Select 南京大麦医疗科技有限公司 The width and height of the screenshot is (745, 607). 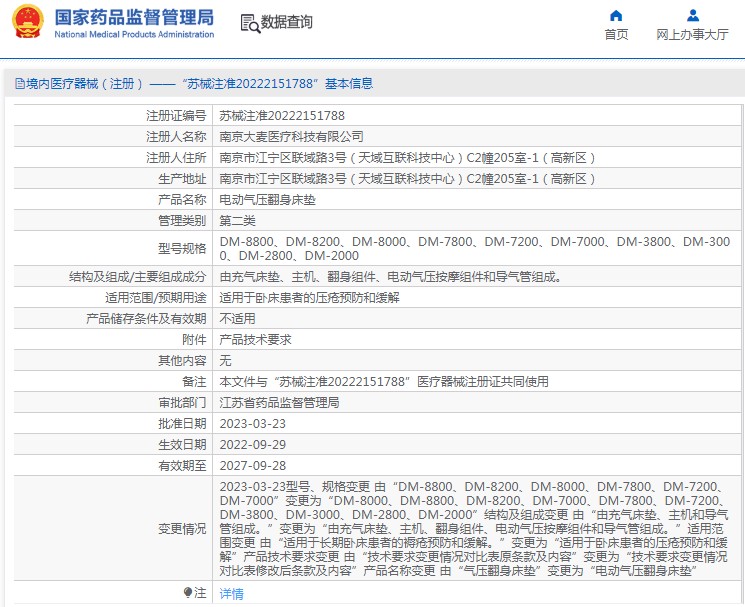pos(291,137)
